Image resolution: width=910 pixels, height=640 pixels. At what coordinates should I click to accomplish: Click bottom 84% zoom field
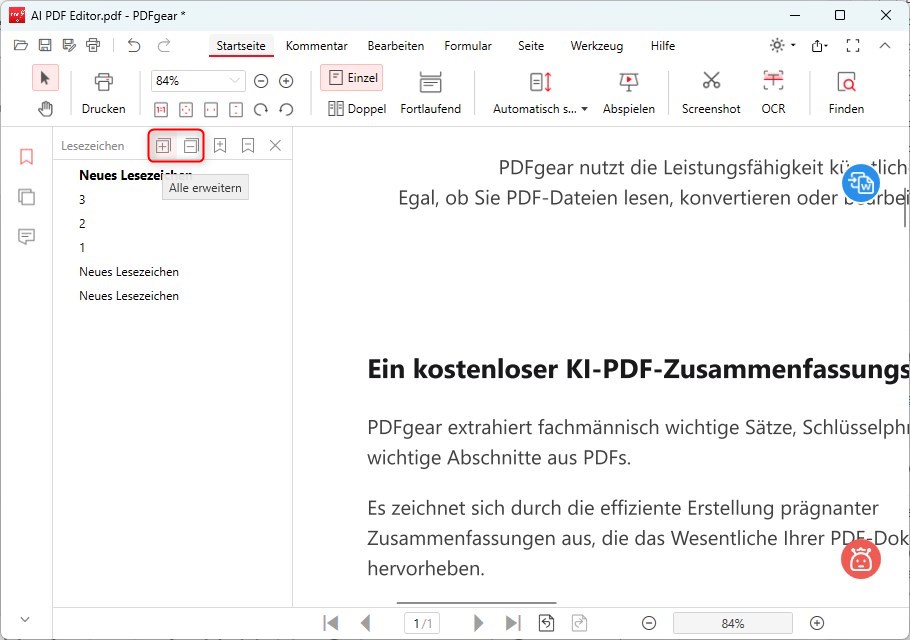[732, 623]
